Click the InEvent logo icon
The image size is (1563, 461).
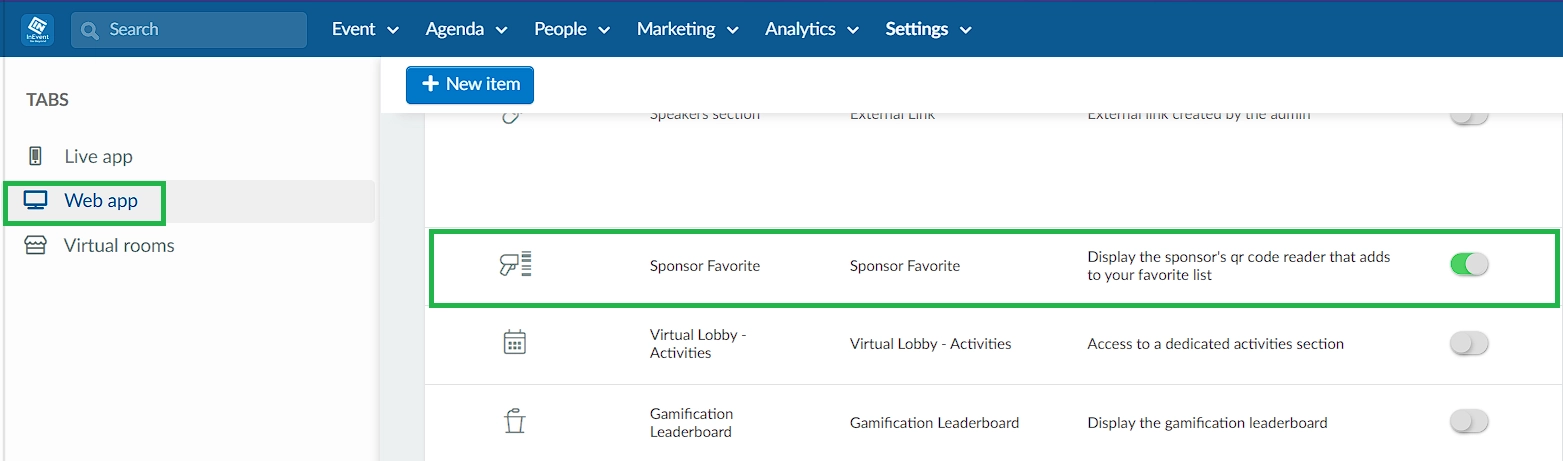coord(37,29)
